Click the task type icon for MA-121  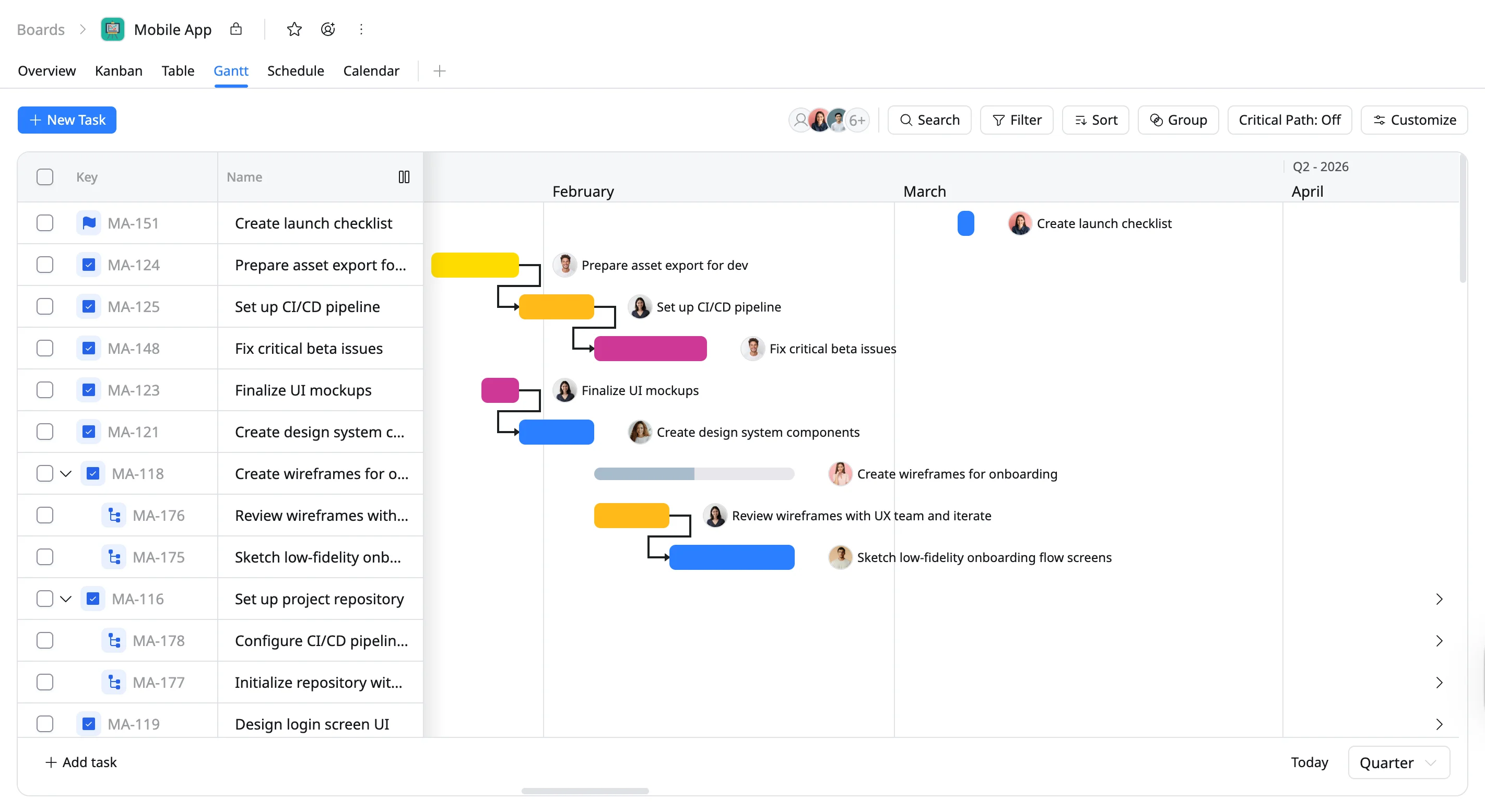tap(89, 432)
